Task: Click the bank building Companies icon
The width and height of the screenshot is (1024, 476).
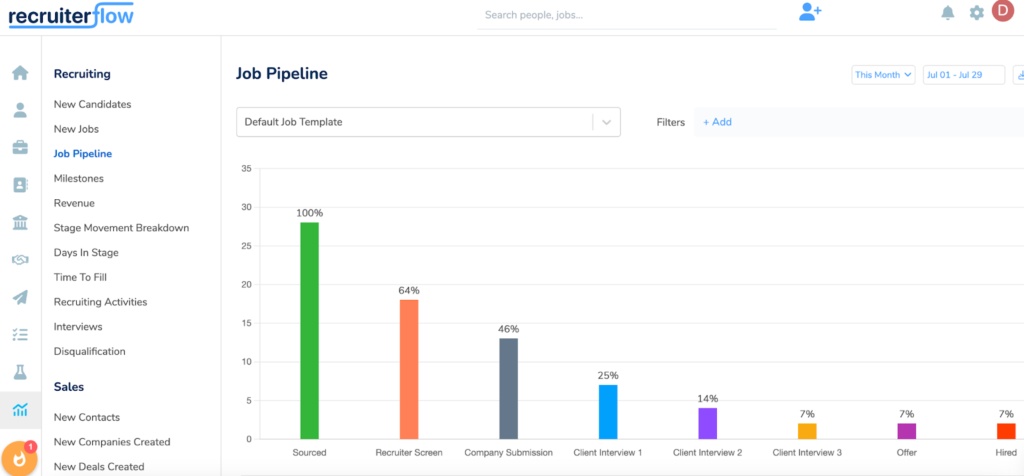Action: pos(20,222)
